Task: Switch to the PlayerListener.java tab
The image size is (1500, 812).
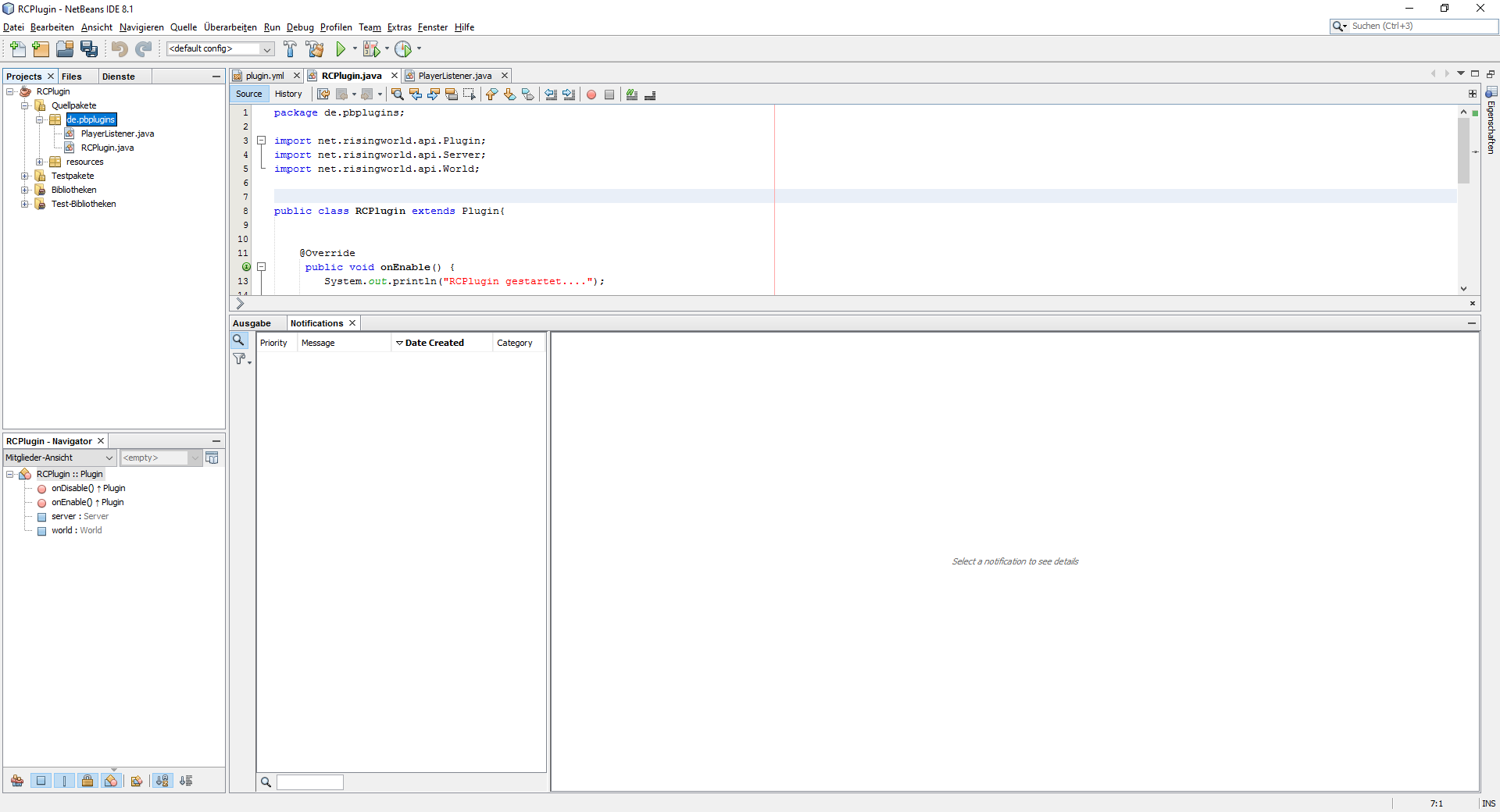Action: pos(455,76)
